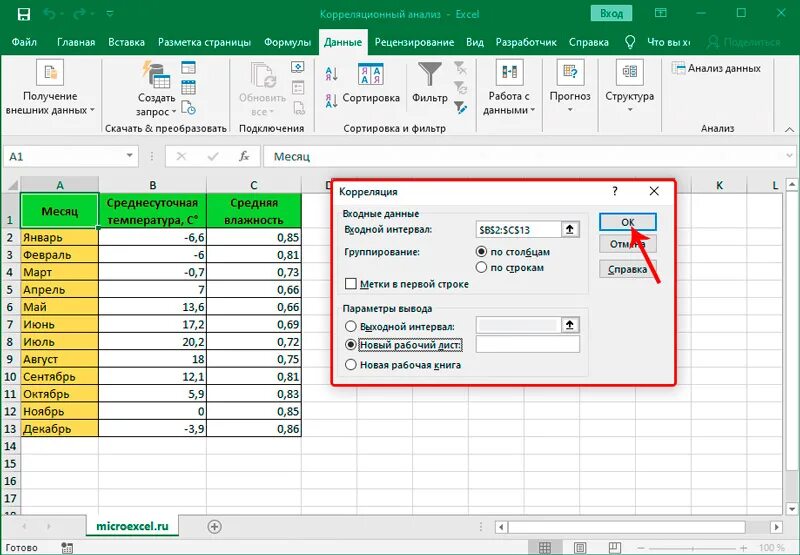Switch to the Вставка tab

click(x=126, y=42)
